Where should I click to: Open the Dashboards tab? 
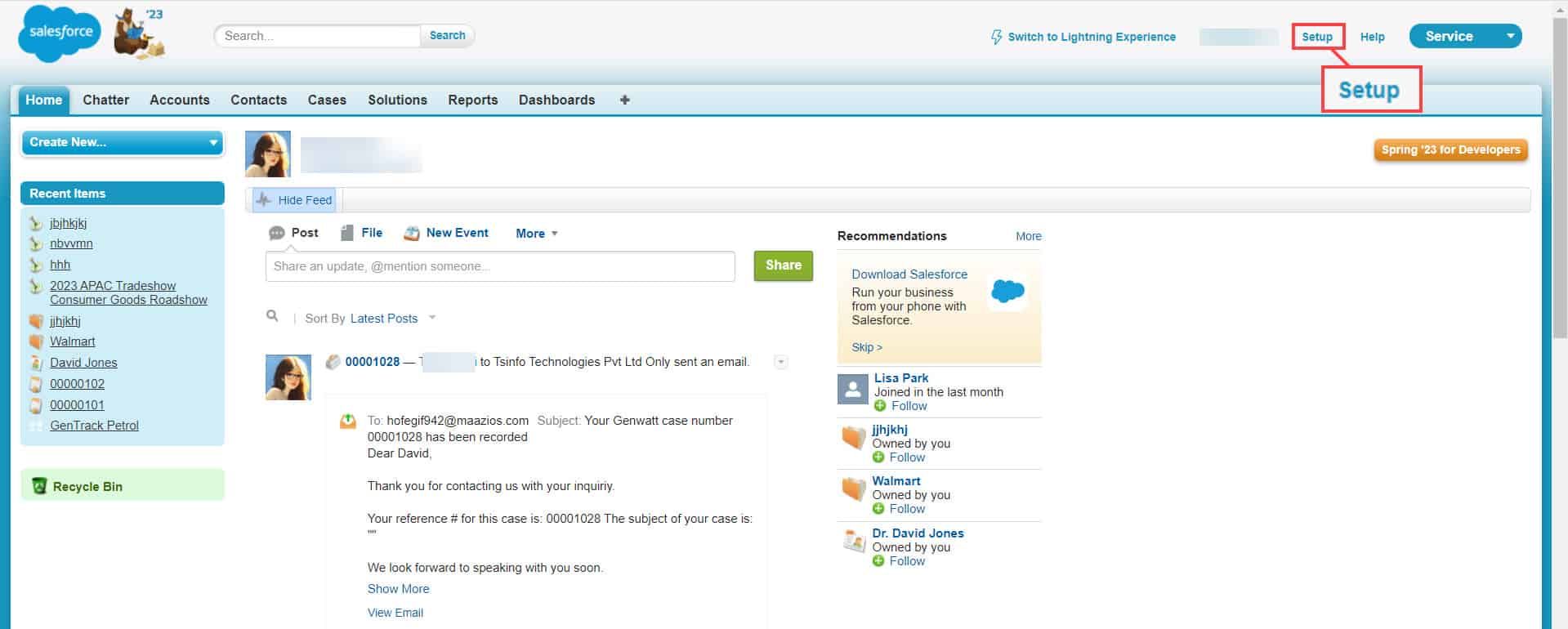click(x=556, y=100)
